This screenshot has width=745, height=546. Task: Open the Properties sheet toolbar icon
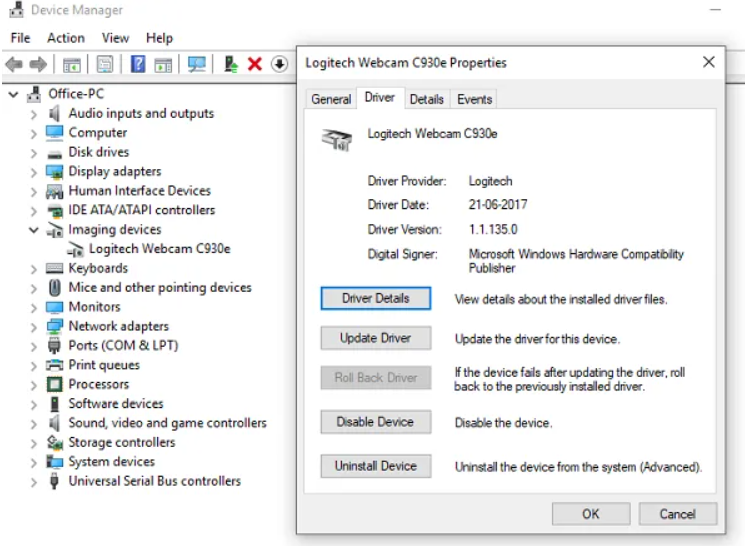[x=105, y=64]
